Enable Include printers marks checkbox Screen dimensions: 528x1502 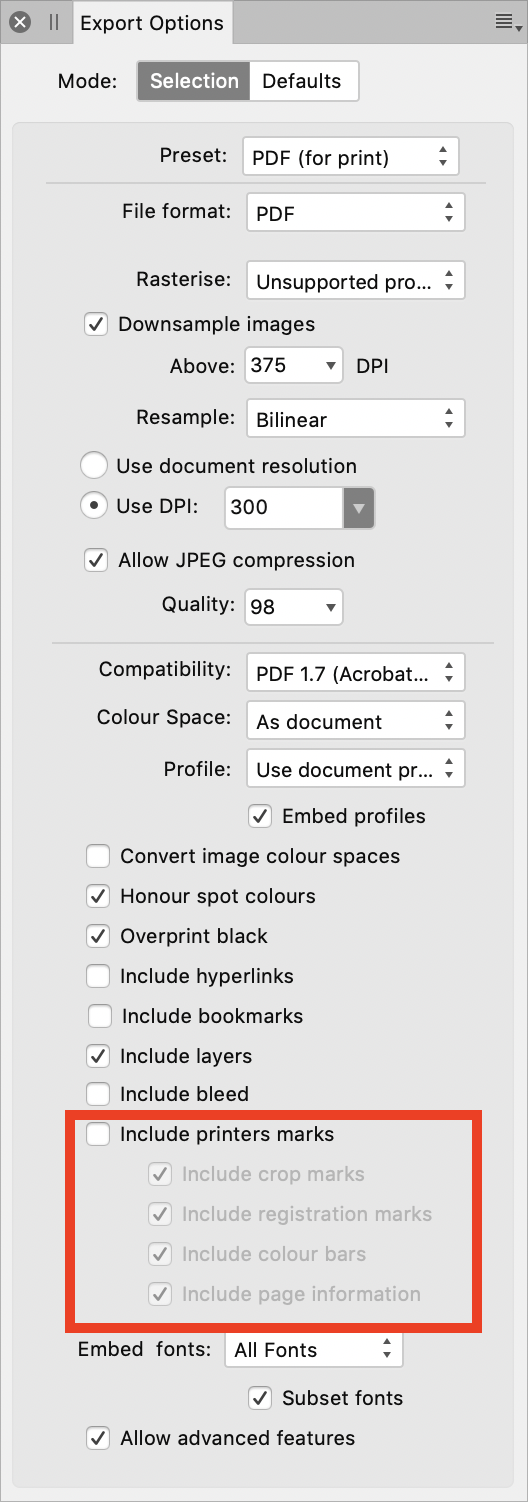click(x=98, y=1134)
